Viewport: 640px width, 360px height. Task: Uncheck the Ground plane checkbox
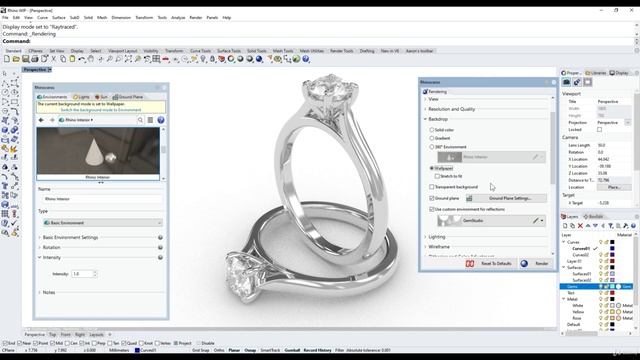pyautogui.click(x=431, y=198)
